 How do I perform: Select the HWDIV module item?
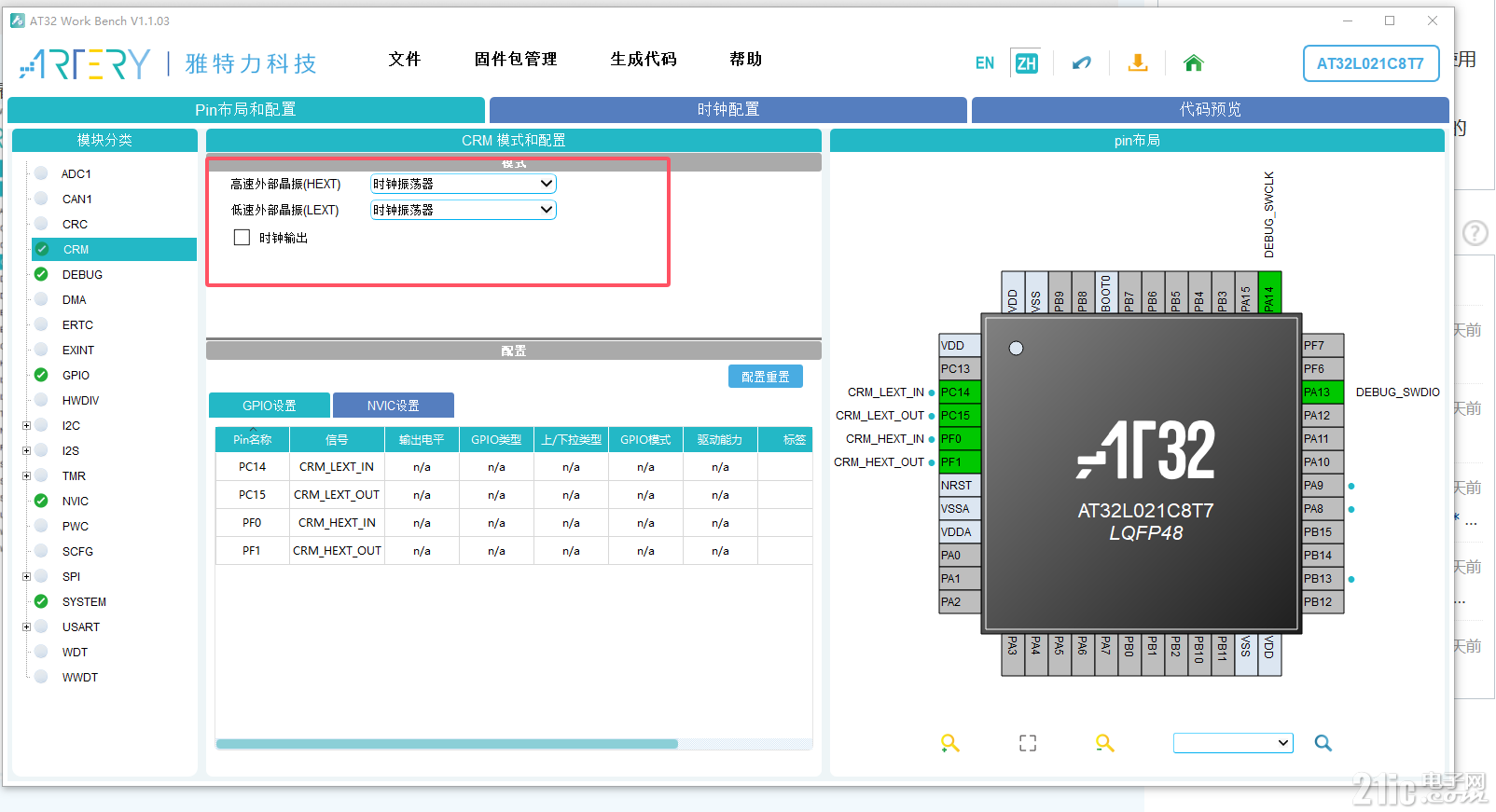[x=81, y=401]
